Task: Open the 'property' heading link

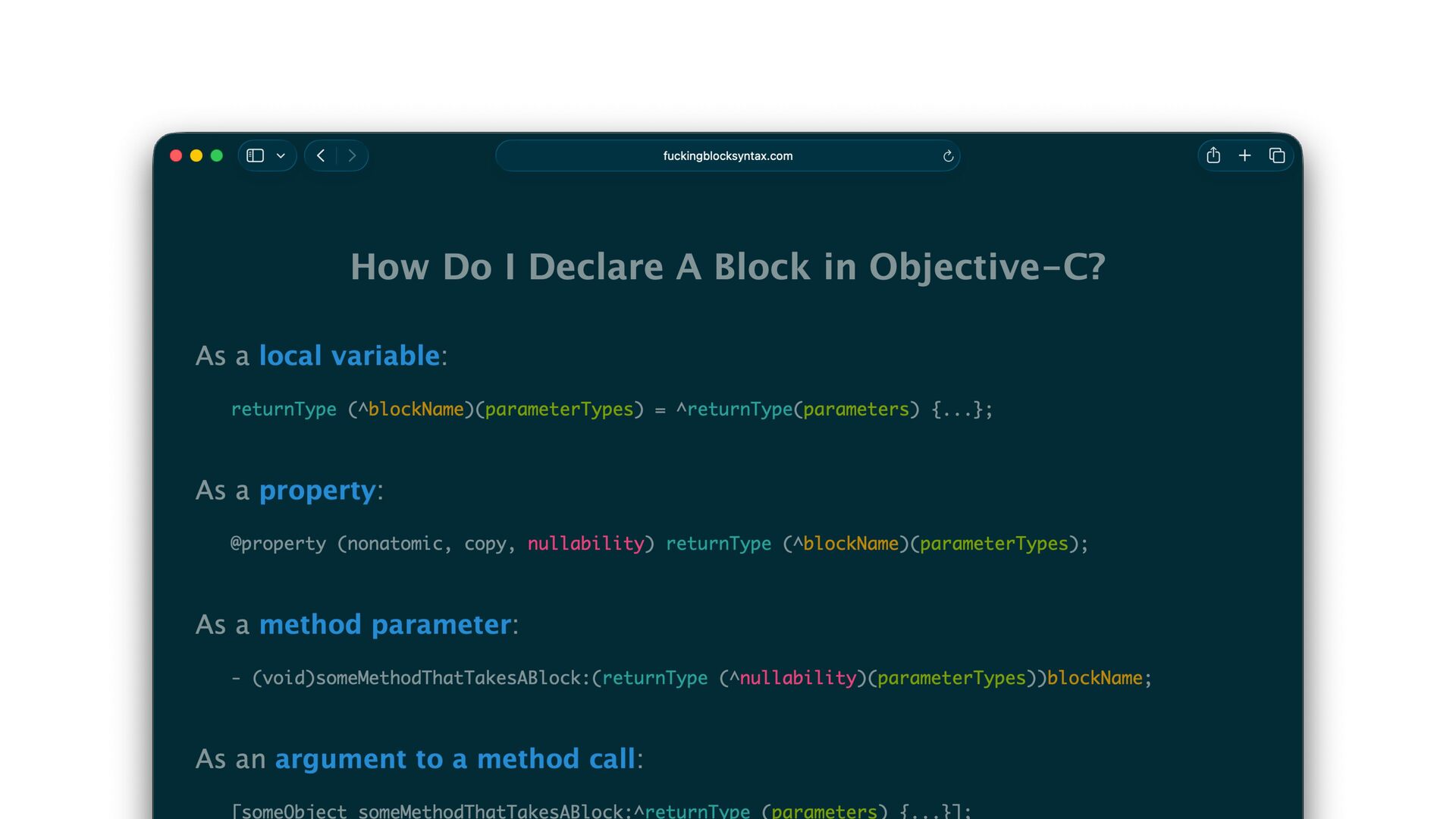Action: click(317, 491)
